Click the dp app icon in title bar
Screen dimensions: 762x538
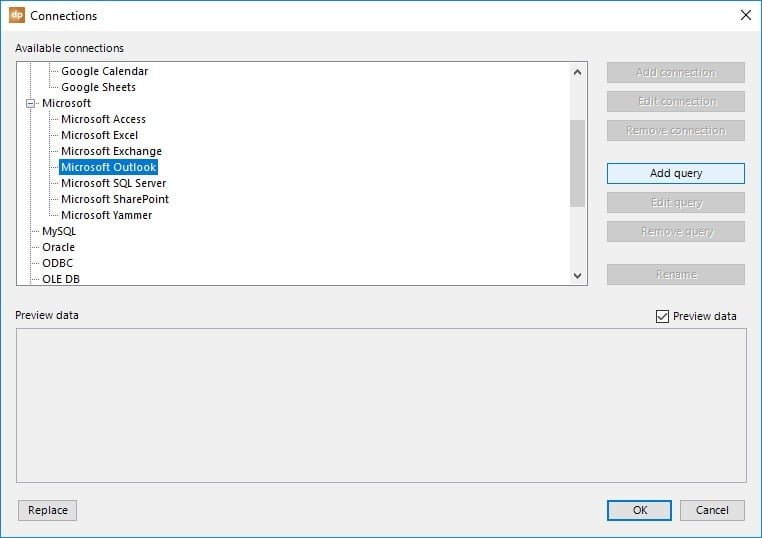coord(17,15)
